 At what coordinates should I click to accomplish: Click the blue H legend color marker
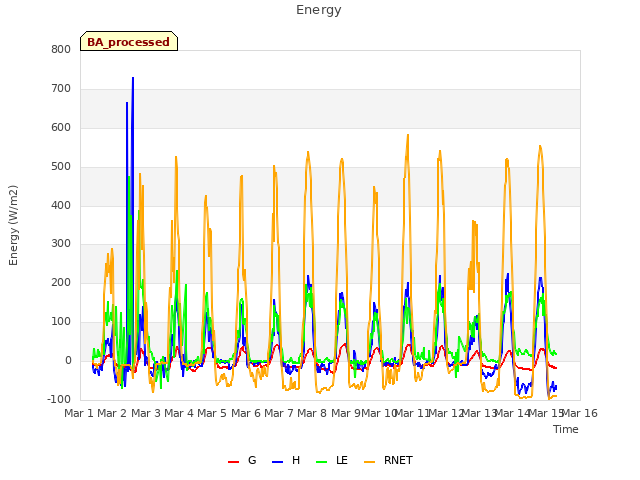pos(277,462)
